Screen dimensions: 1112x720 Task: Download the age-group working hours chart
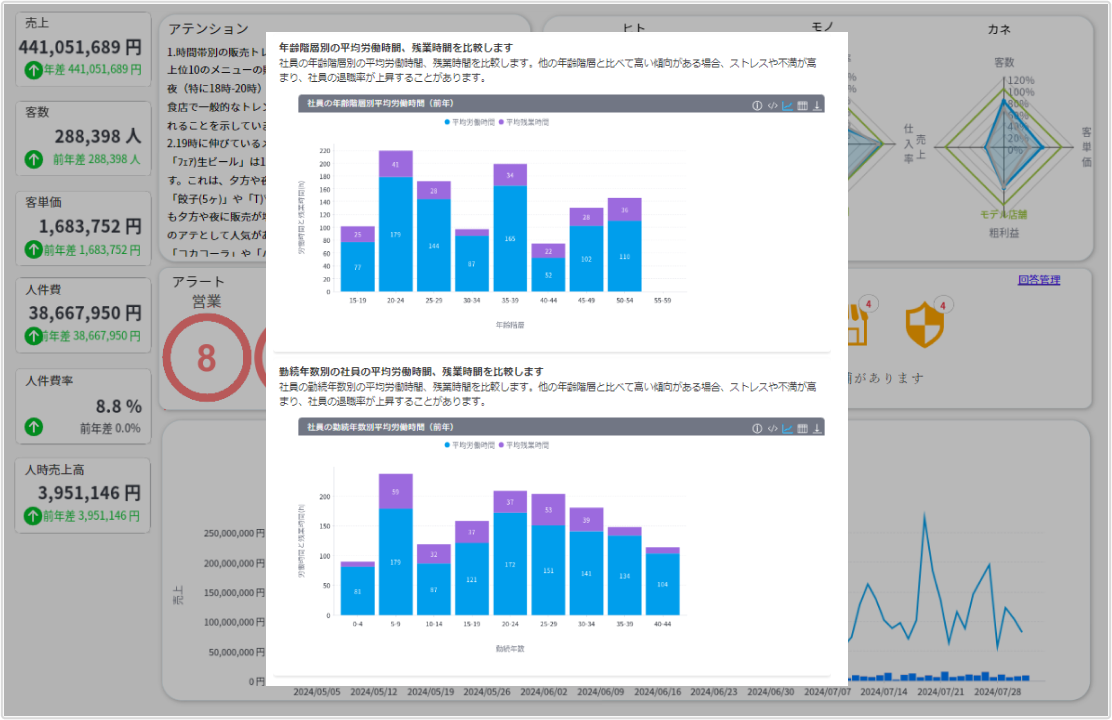(817, 106)
